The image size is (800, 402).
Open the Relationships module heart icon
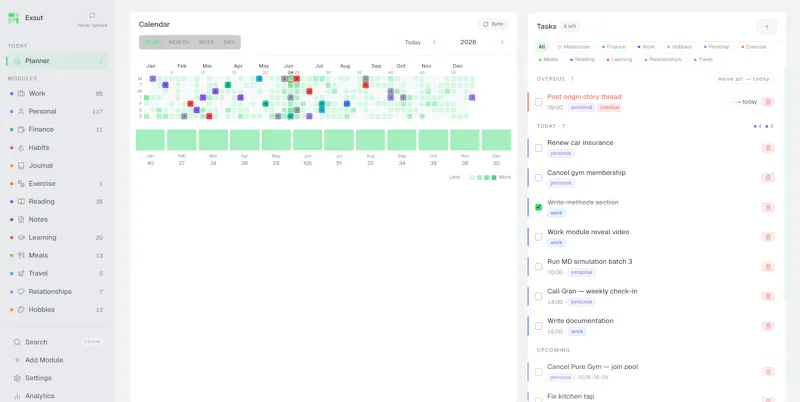[21, 292]
